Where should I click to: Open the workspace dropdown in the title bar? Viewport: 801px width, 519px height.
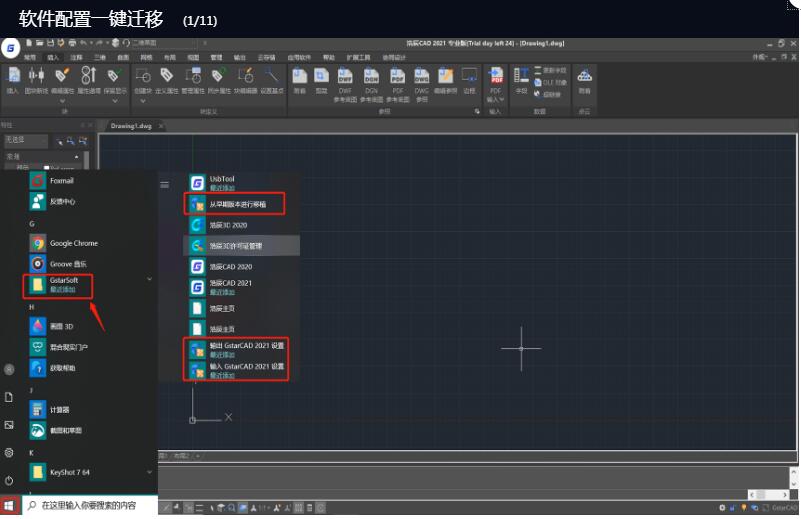165,43
